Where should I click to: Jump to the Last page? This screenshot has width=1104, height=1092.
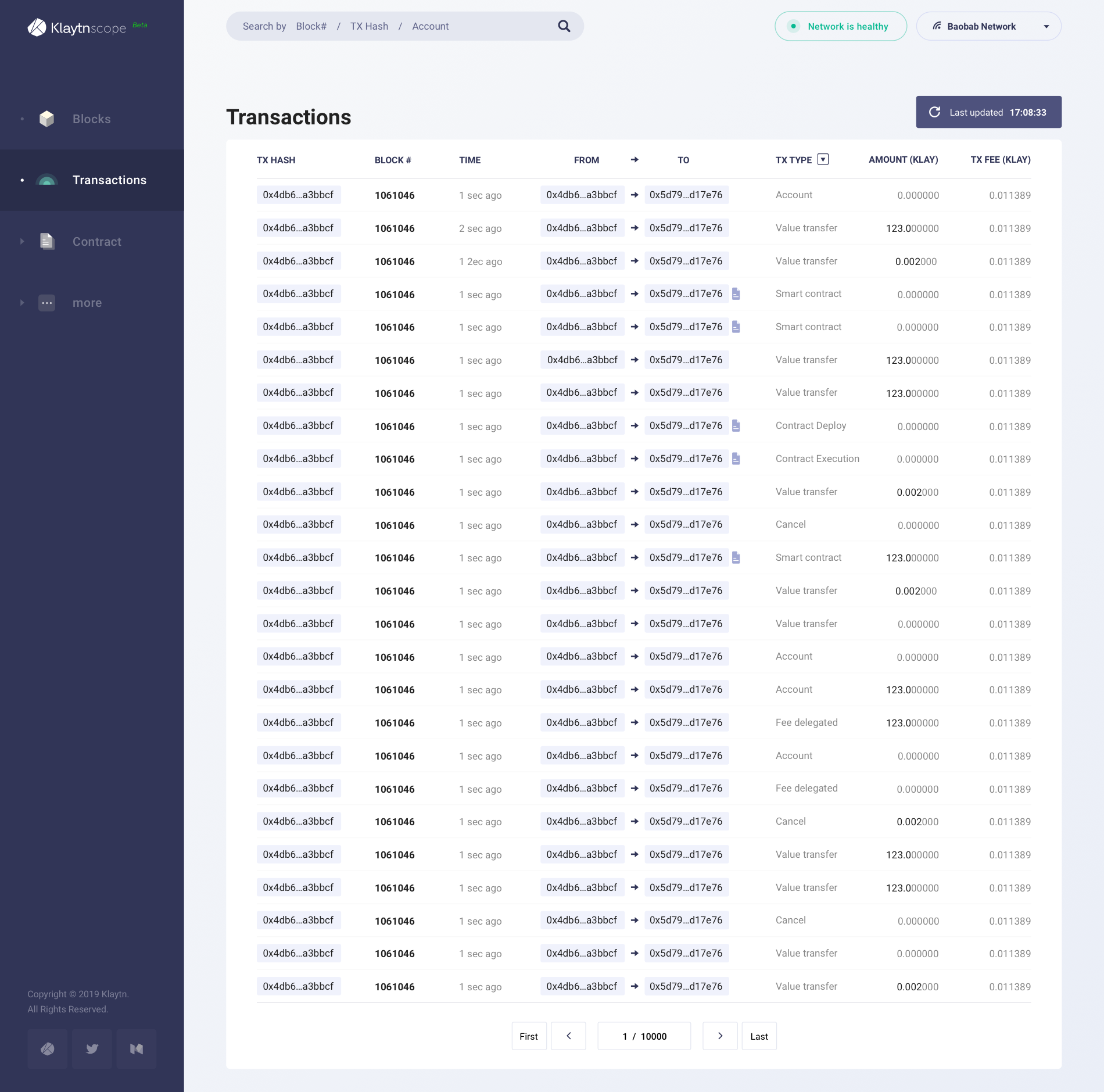coord(759,1036)
